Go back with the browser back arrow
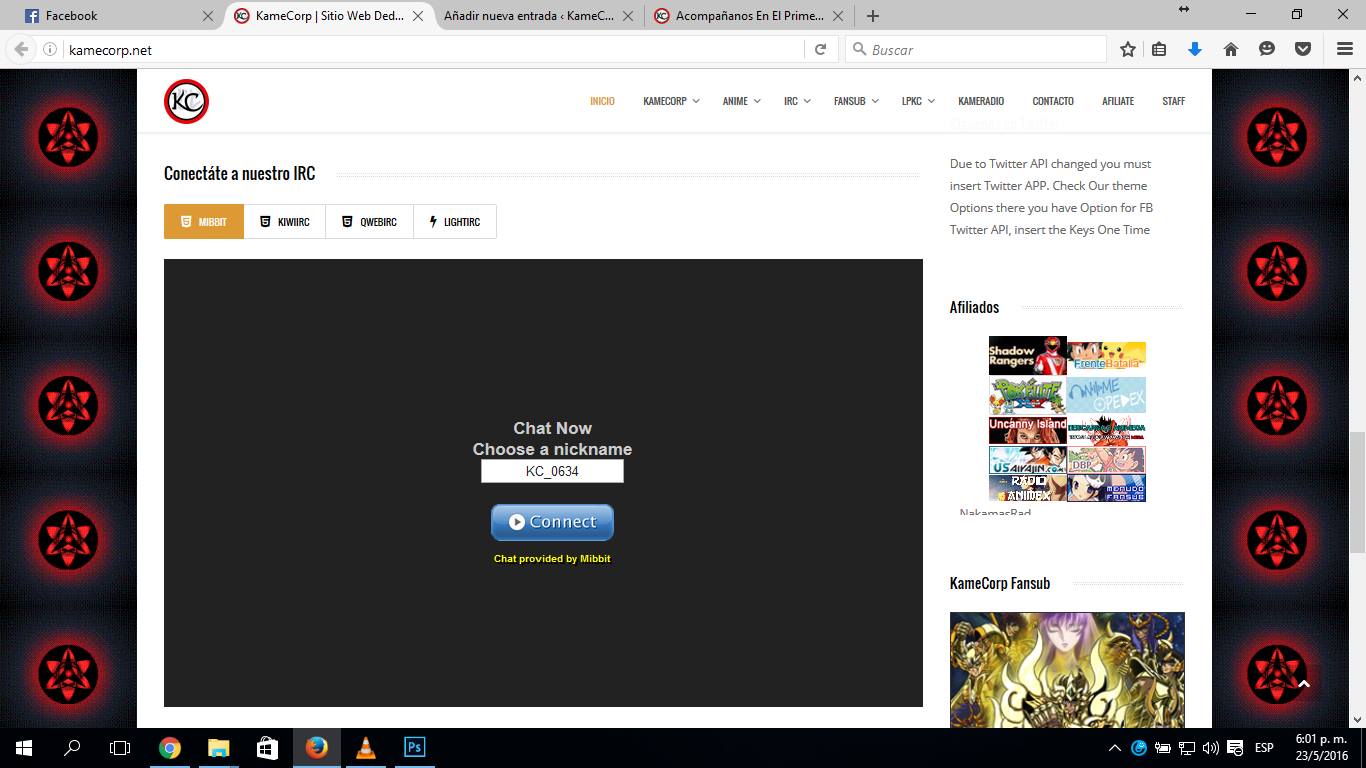 pos(21,49)
